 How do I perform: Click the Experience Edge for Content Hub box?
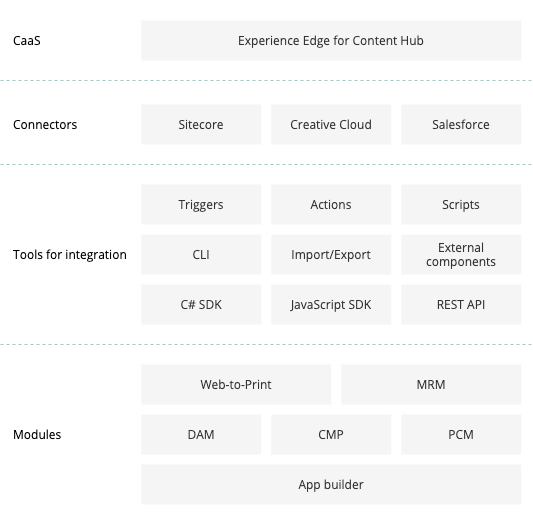pos(331,40)
